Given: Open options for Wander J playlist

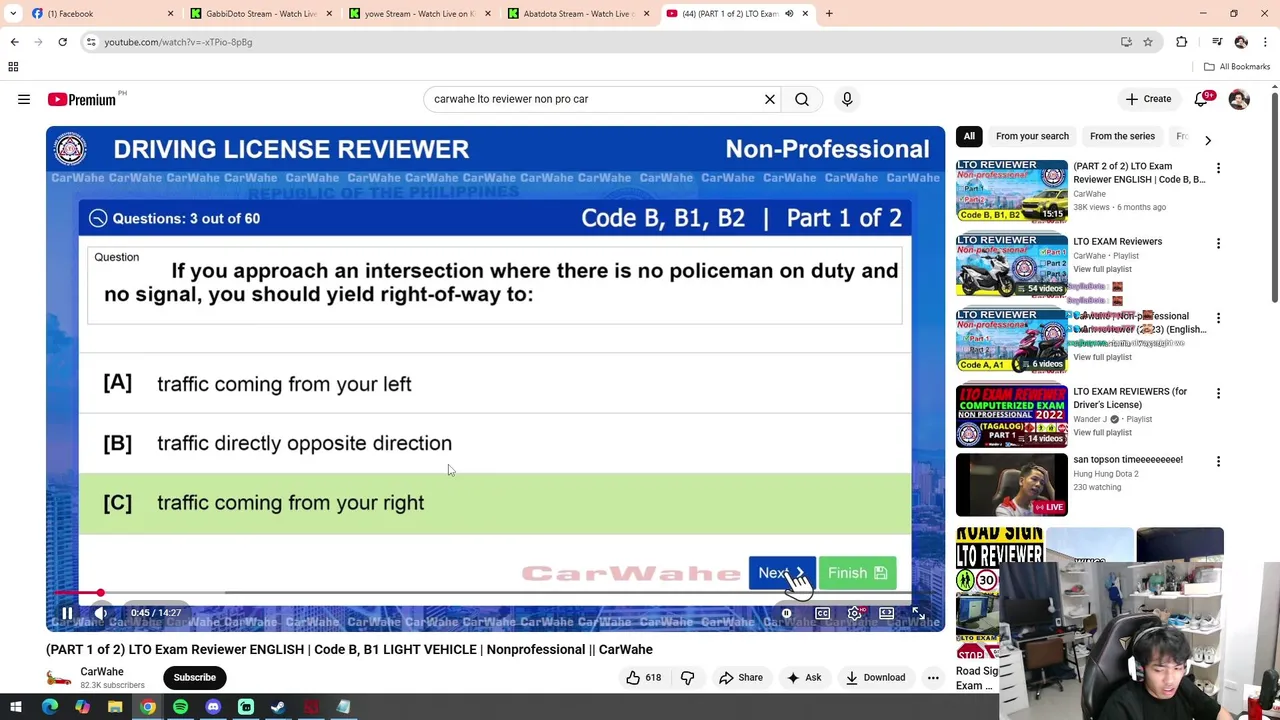Looking at the screenshot, I should (1218, 393).
